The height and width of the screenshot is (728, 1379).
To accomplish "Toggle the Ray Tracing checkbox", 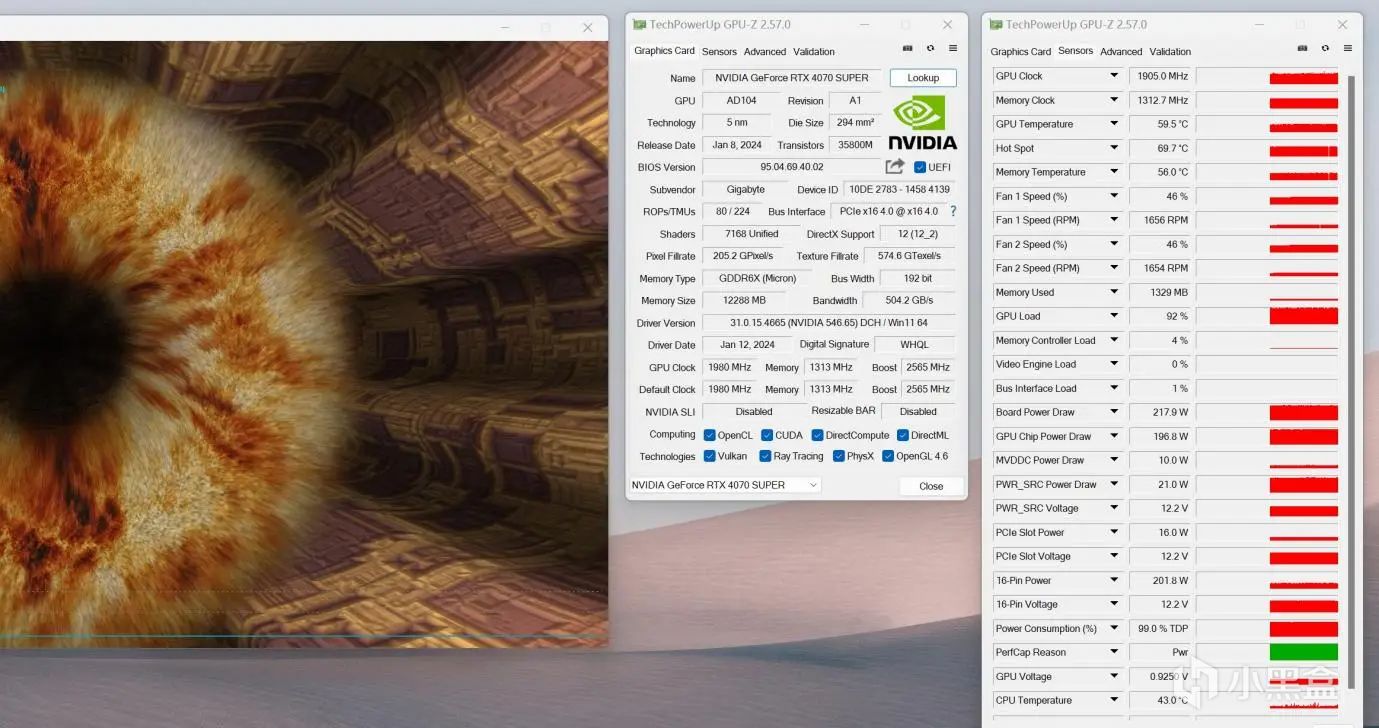I will [x=765, y=456].
